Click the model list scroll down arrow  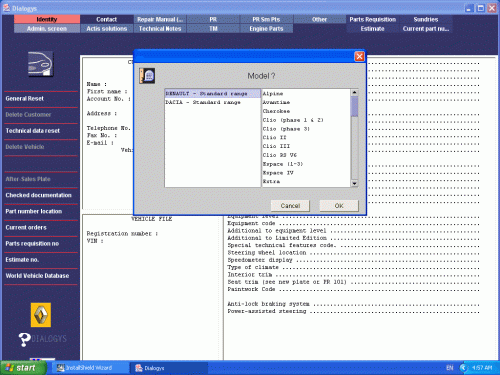[x=354, y=184]
